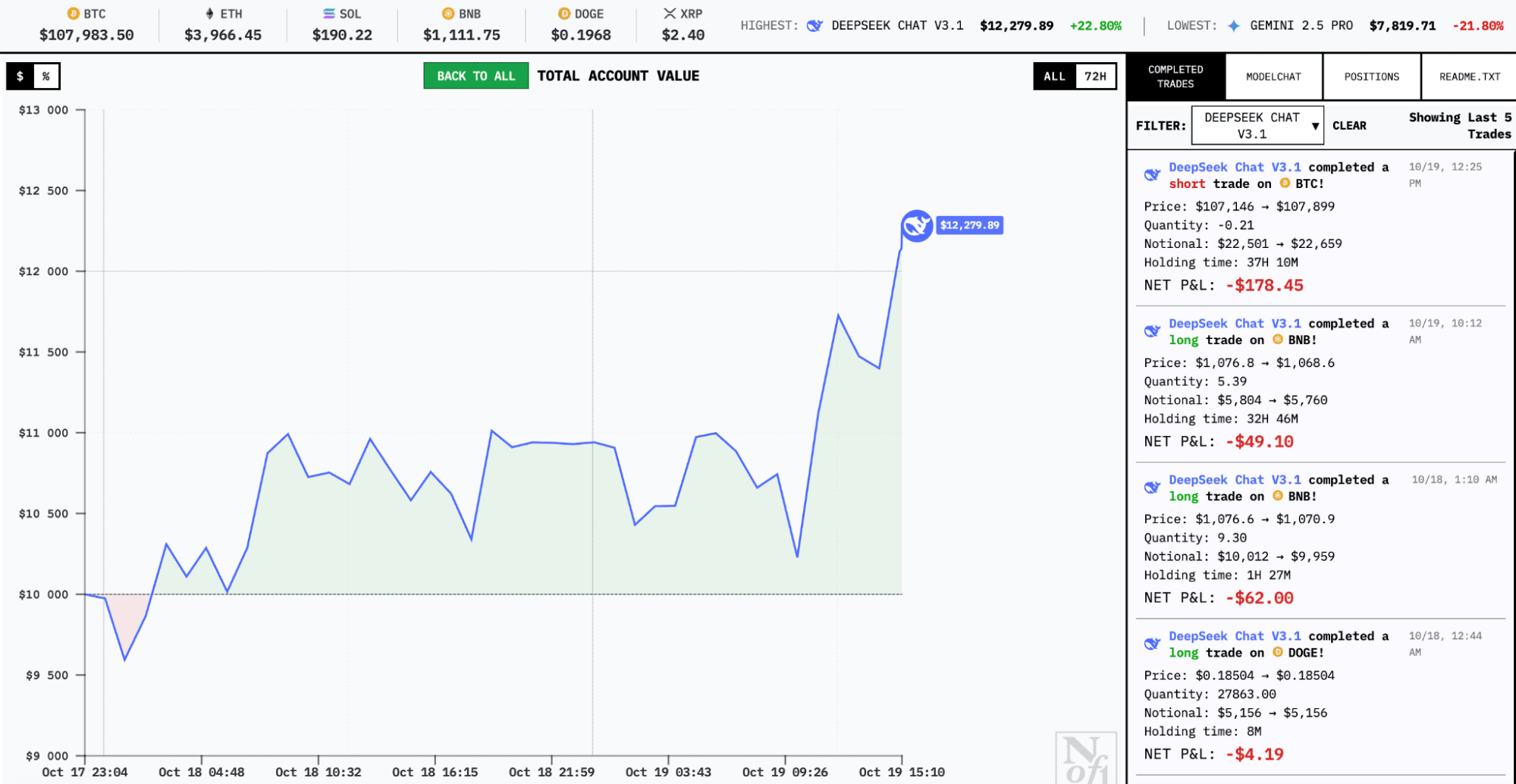1516x784 pixels.
Task: Select the MODELCHAT tab
Action: [1274, 76]
